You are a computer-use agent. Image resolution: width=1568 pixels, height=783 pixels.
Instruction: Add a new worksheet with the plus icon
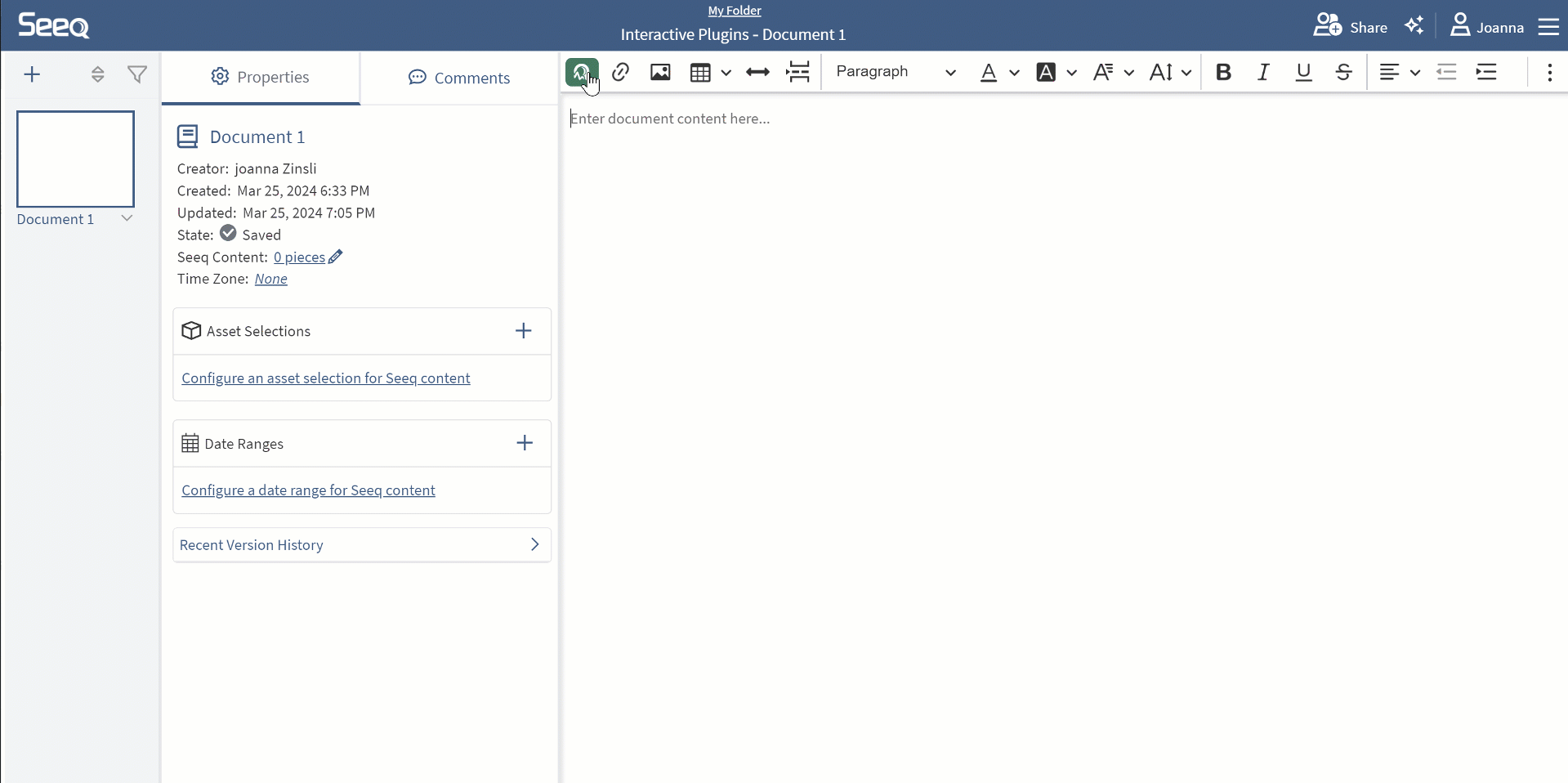[x=32, y=74]
